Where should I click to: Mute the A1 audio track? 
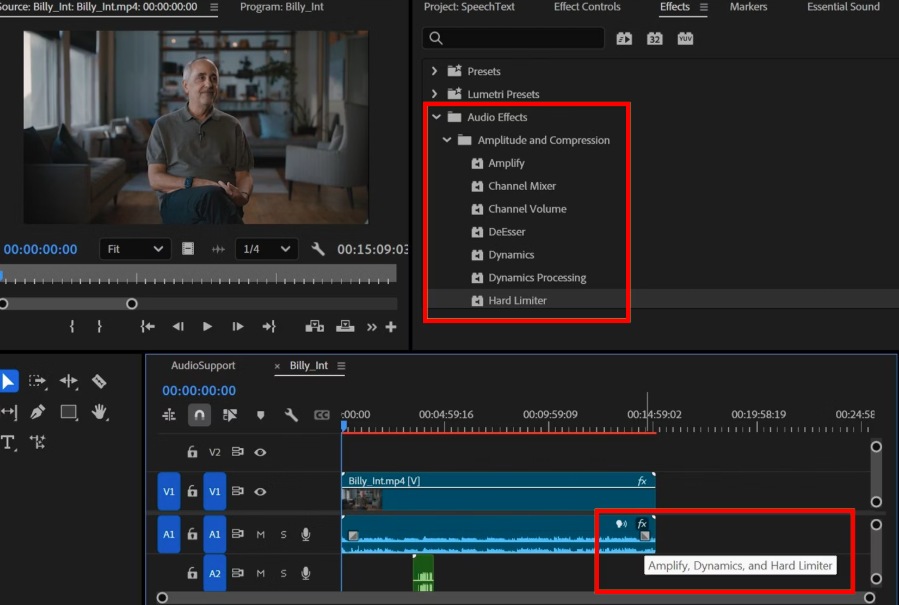[x=261, y=535]
